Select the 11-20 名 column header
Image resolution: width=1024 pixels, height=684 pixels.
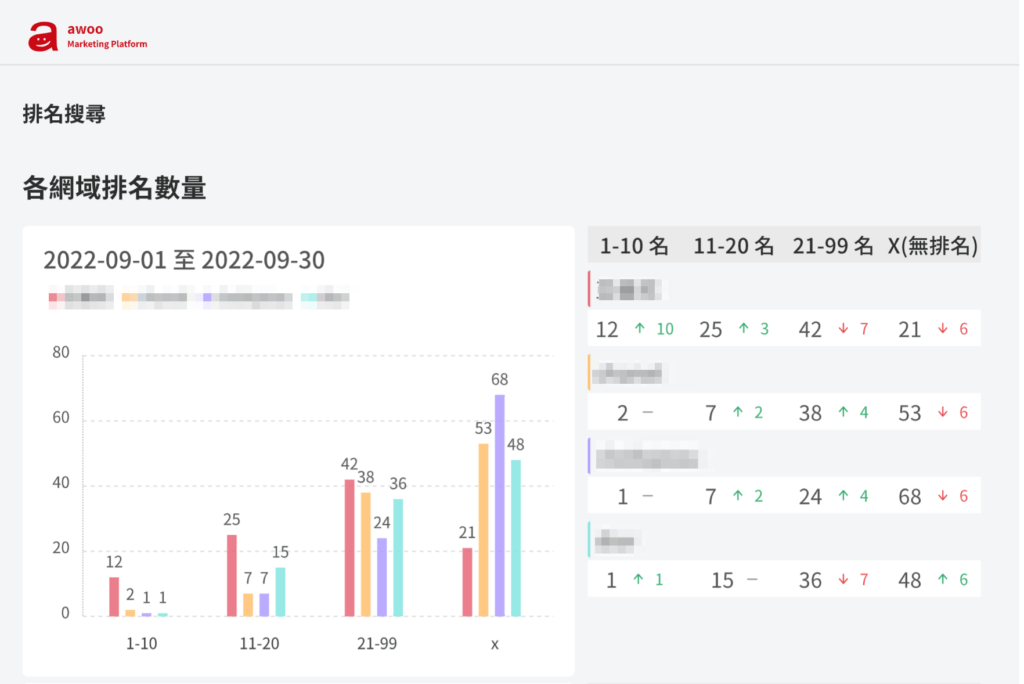pos(733,246)
